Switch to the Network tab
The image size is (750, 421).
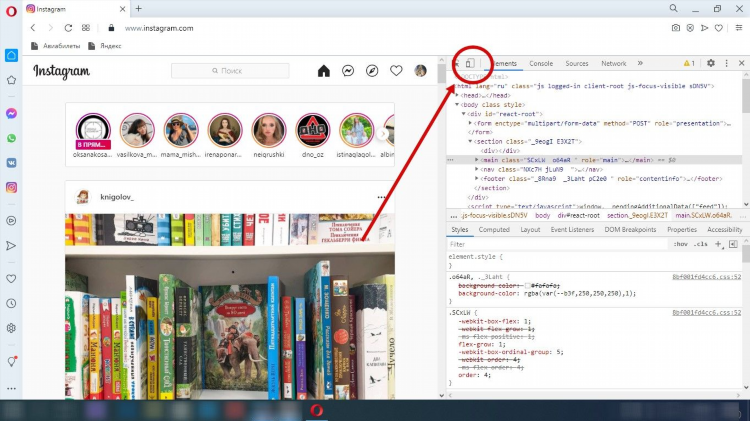pos(614,63)
